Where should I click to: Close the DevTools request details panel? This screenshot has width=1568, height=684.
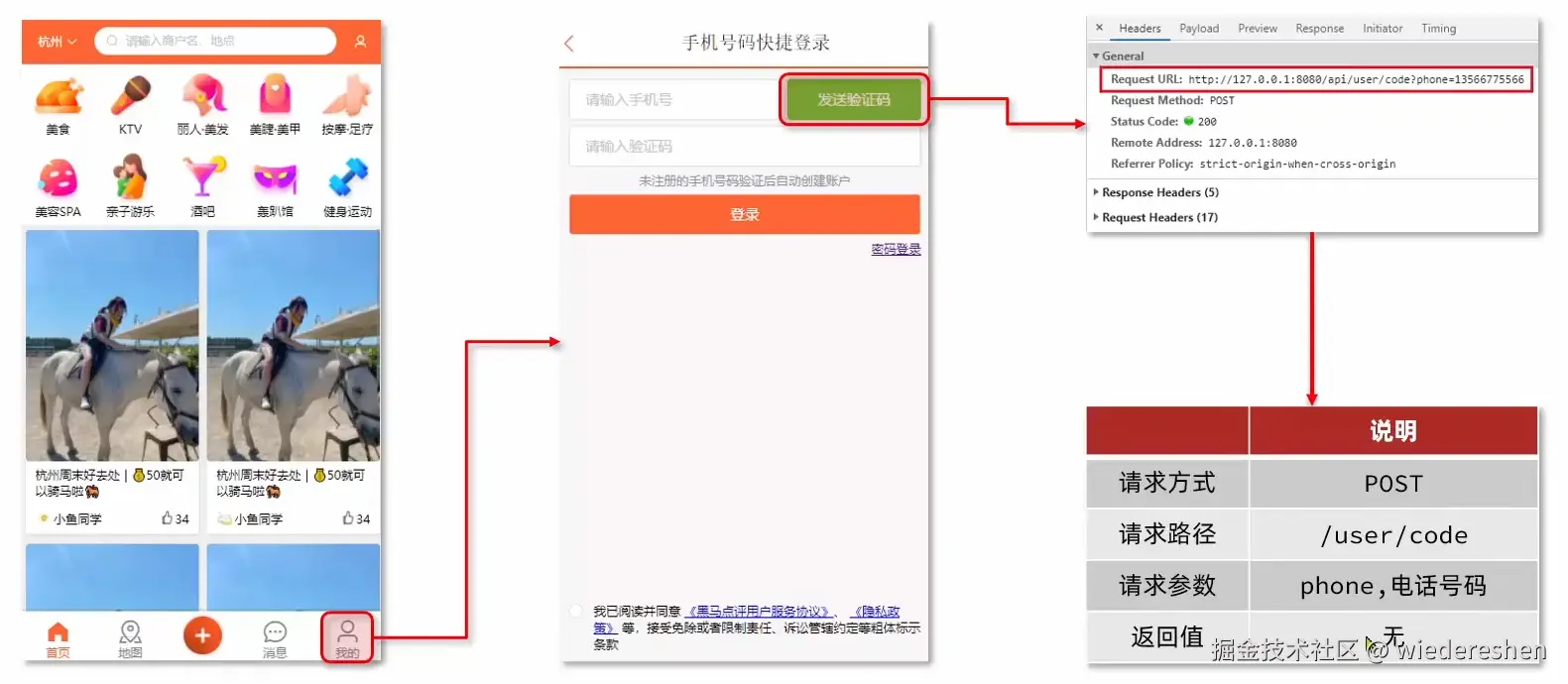click(x=1099, y=28)
